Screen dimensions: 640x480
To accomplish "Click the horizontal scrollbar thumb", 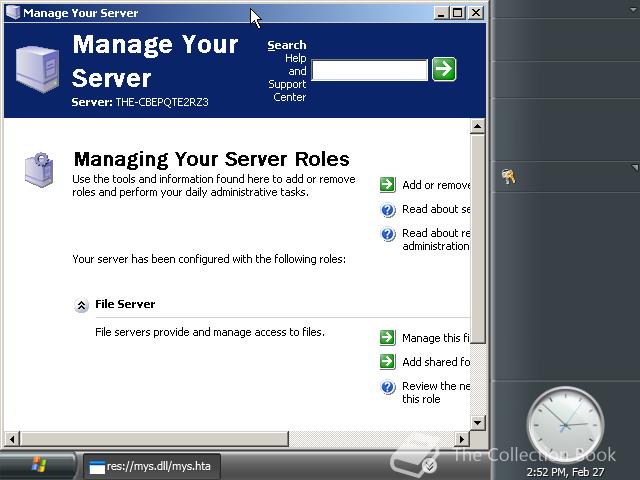I will [154, 439].
